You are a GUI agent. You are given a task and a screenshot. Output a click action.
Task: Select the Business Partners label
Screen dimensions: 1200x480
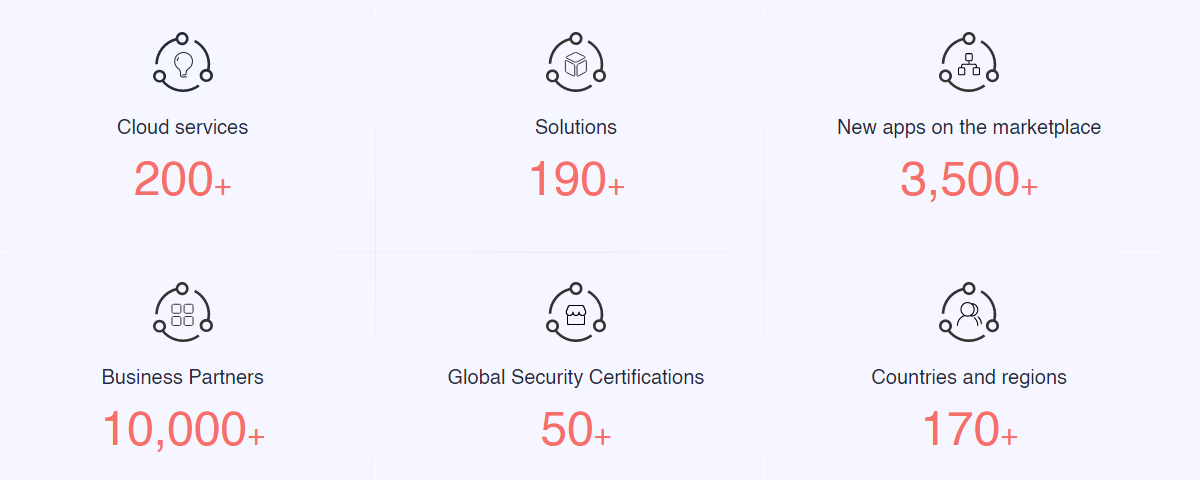coord(183,377)
